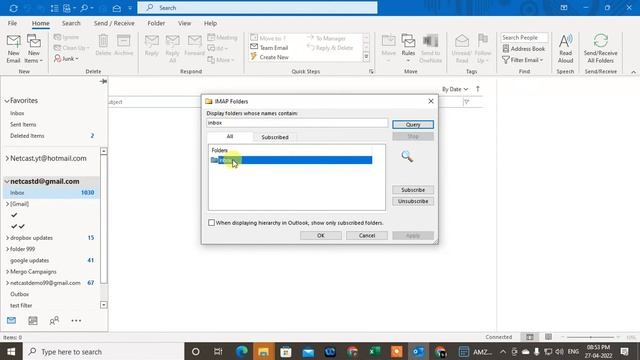This screenshot has height=360, width=640.
Task: Open the Folder ribbon tab
Action: [x=156, y=23]
